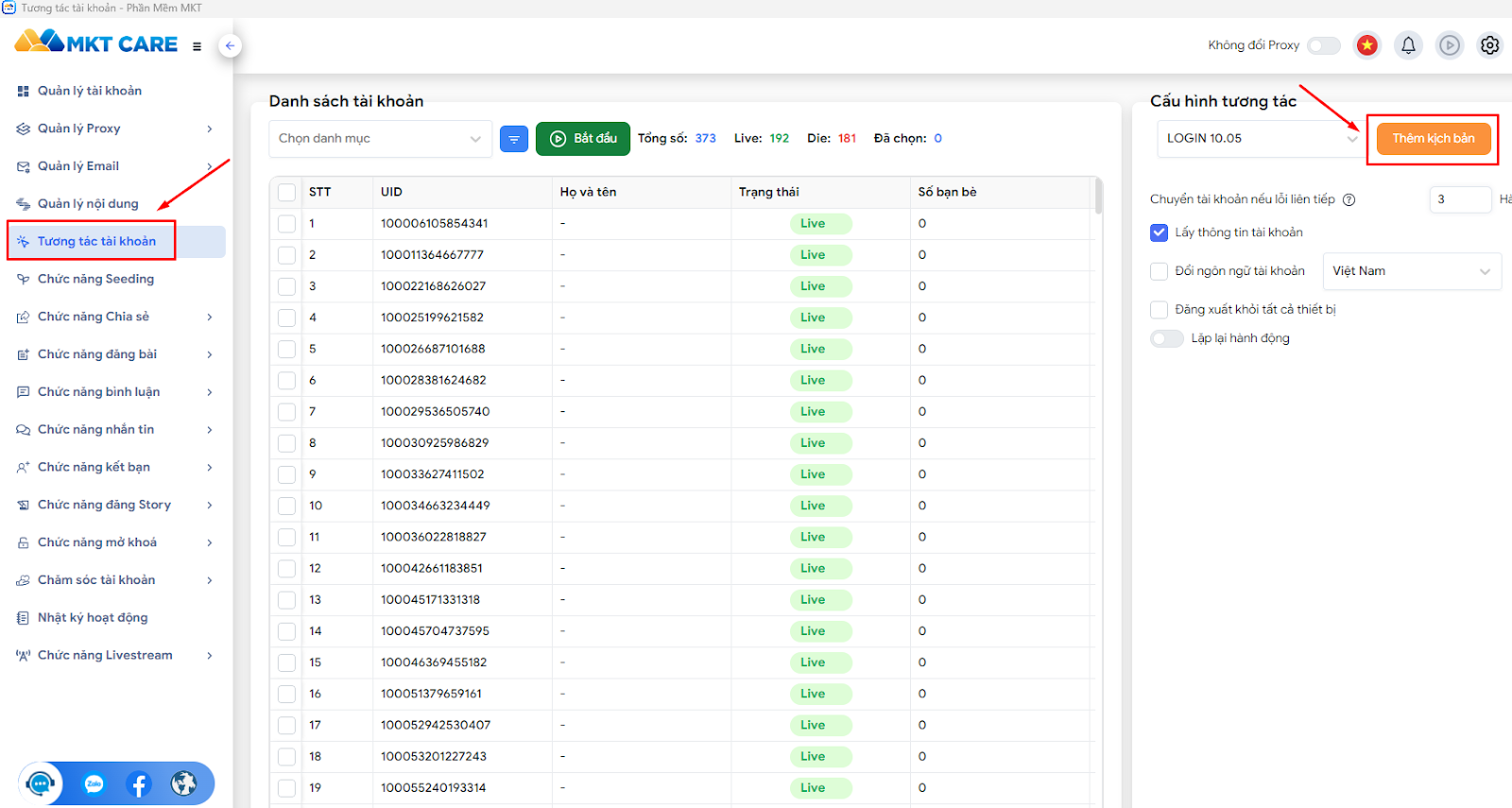The image size is (1512, 808).
Task: Open the website globe icon
Action: pos(184,783)
